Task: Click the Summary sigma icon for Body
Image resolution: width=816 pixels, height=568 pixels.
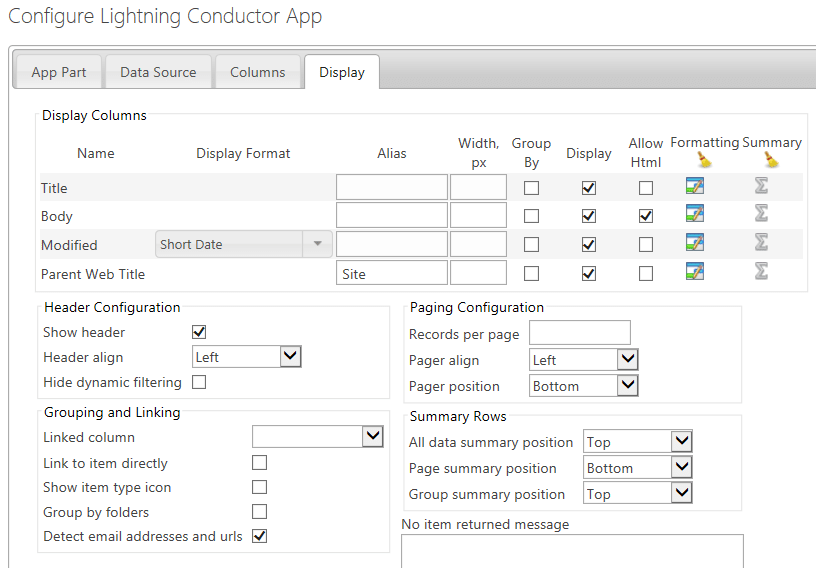Action: pos(761,213)
